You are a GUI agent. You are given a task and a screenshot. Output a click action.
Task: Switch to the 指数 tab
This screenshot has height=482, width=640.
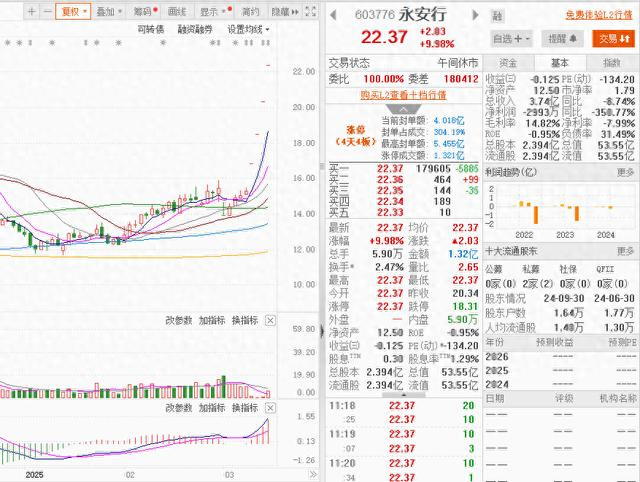pos(612,63)
